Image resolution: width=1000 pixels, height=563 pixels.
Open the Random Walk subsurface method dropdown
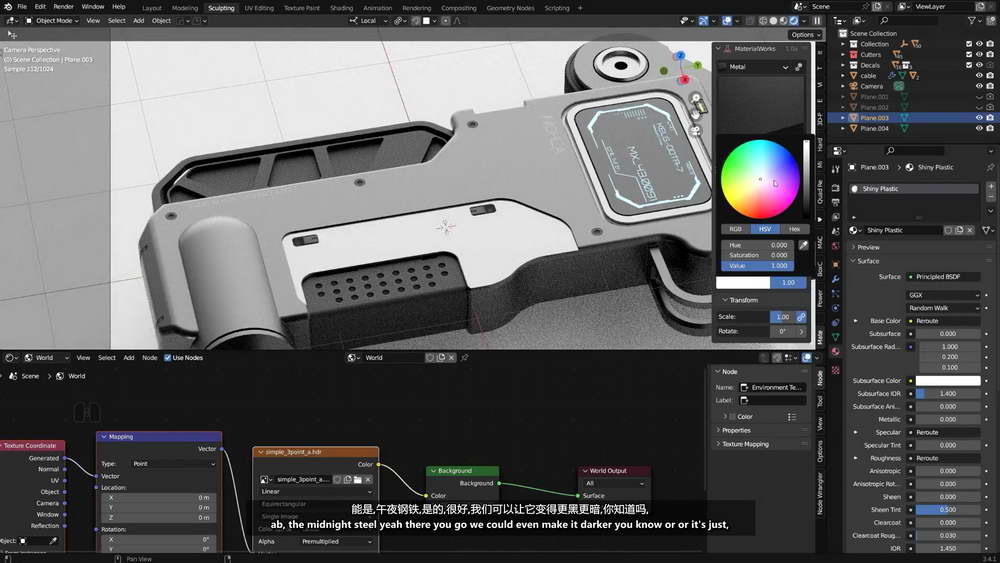[x=943, y=308]
